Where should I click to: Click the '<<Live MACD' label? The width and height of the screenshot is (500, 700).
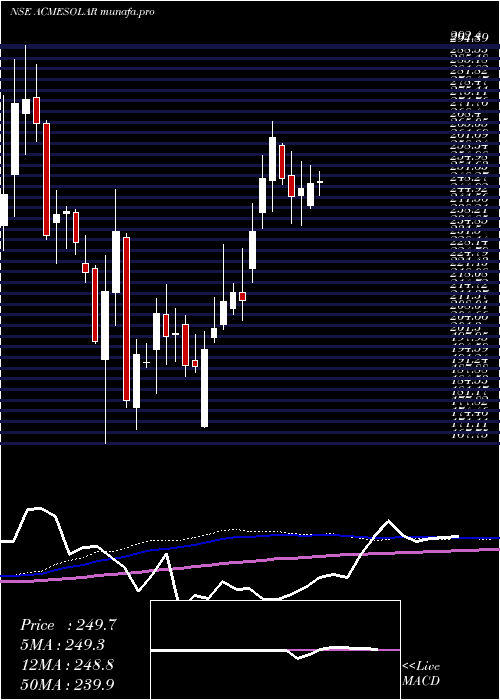pos(421,673)
